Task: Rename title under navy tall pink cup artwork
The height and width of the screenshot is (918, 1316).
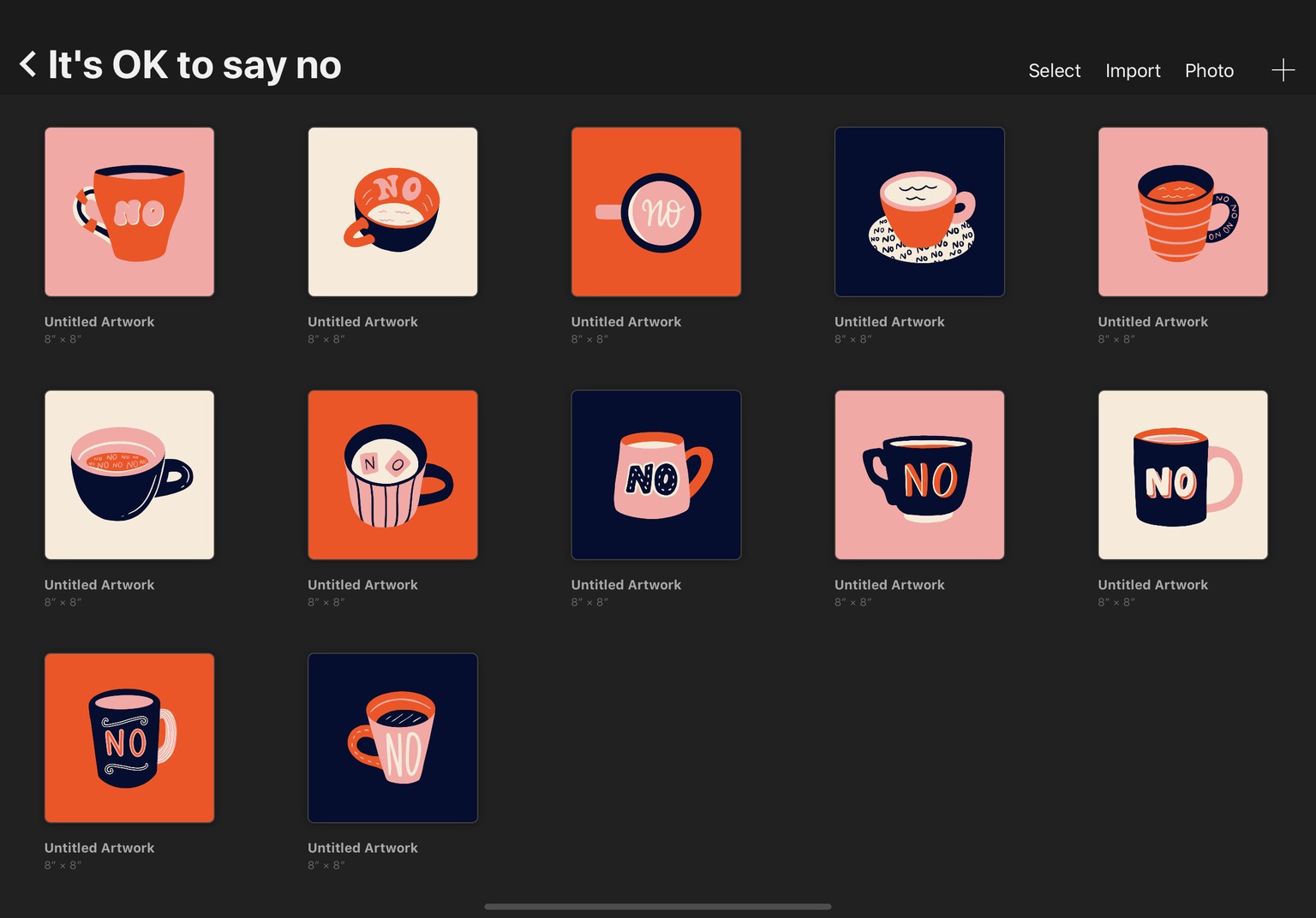Action: pos(362,848)
